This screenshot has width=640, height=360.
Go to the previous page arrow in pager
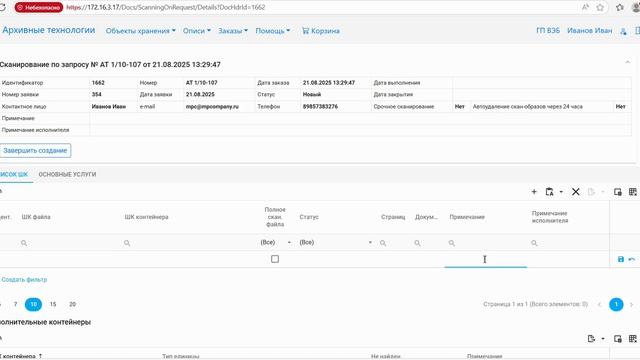tap(600, 304)
